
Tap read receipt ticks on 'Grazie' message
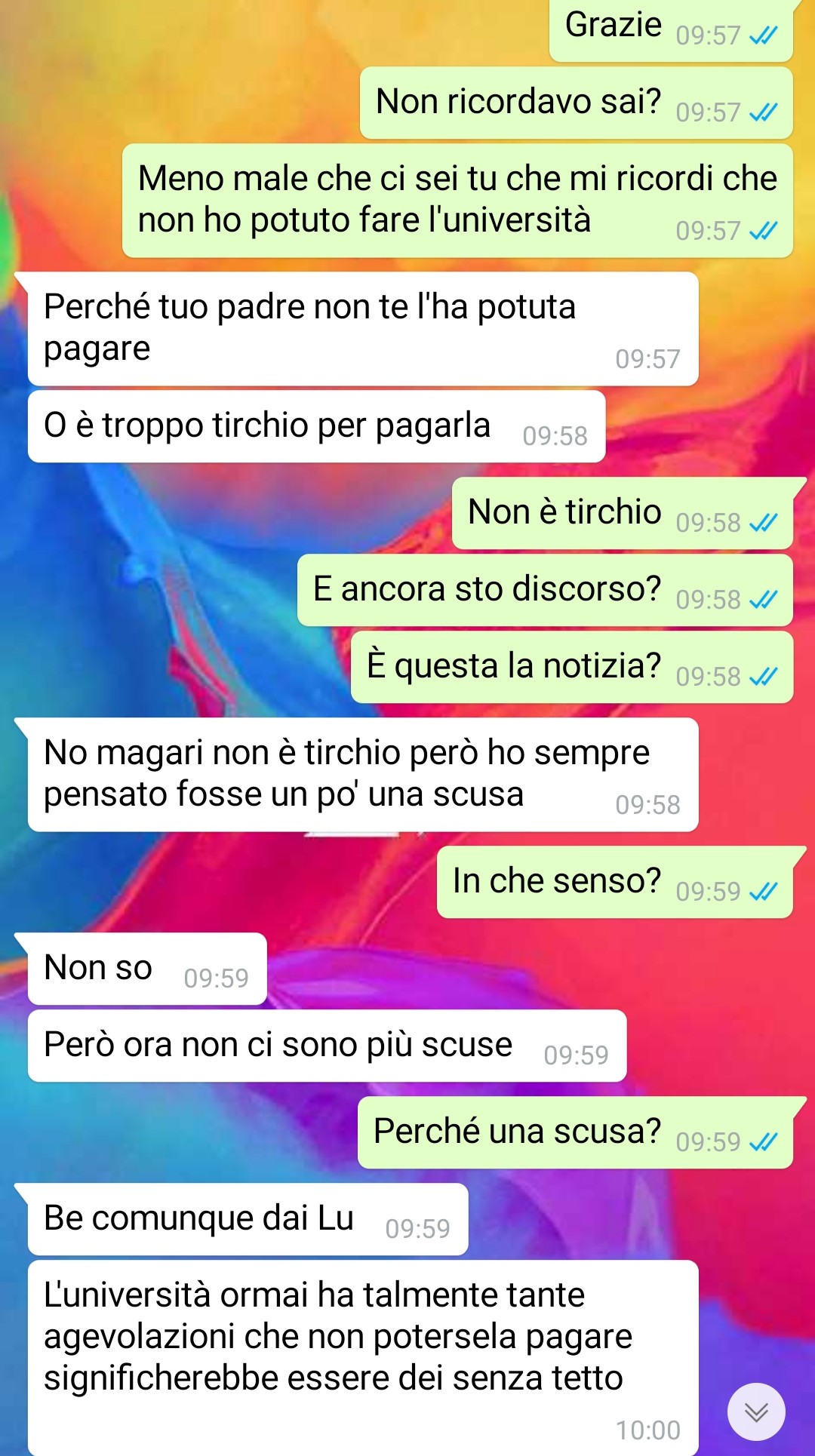click(763, 35)
